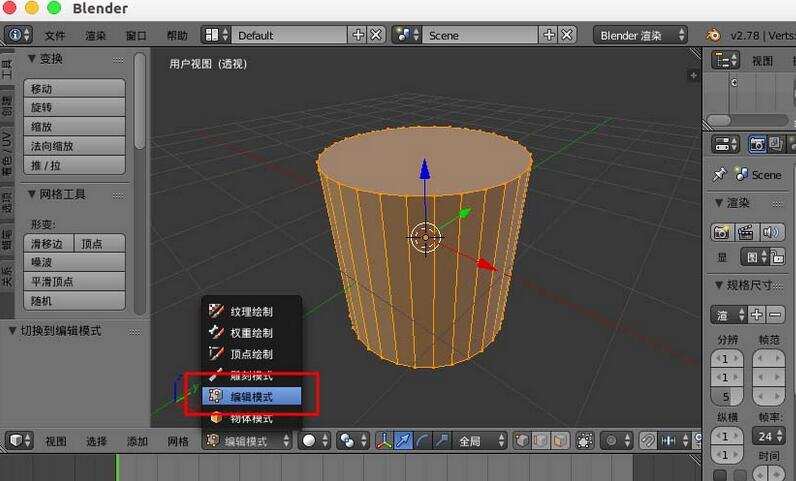Click the blue Z-axis manipulator arrow
The width and height of the screenshot is (796, 481).
425,169
